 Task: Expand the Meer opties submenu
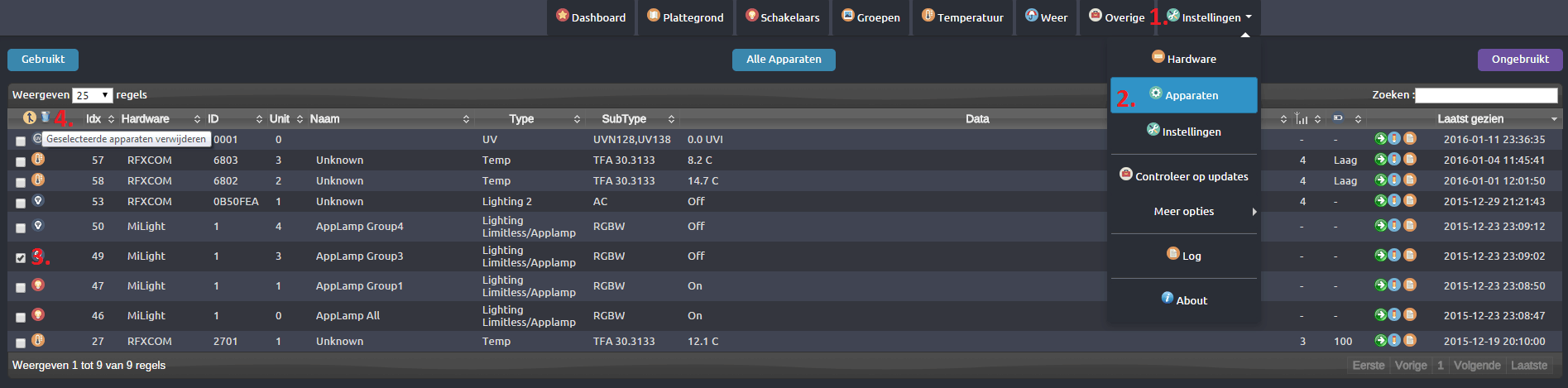tap(1184, 212)
